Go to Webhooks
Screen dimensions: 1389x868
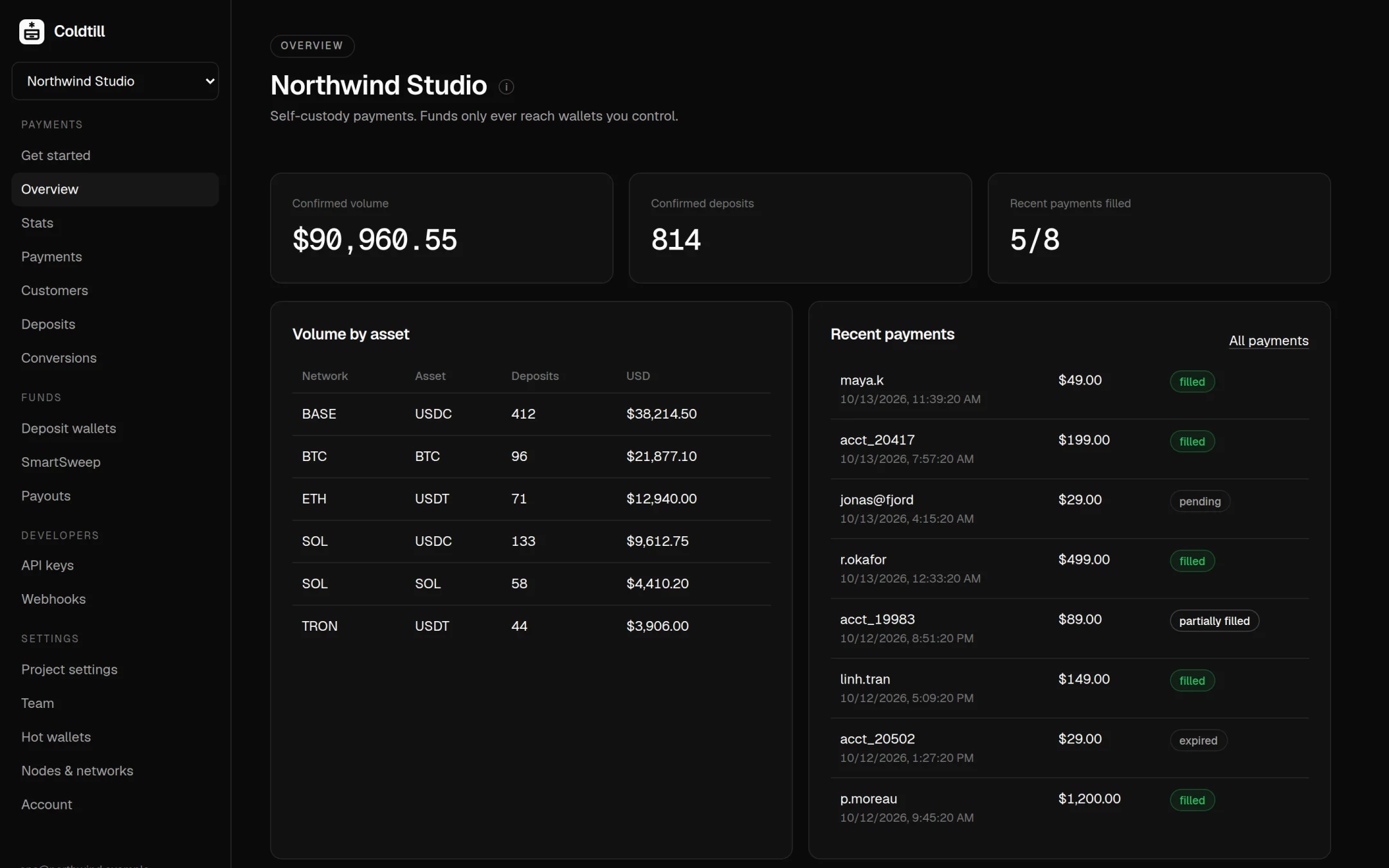[x=115, y=599]
